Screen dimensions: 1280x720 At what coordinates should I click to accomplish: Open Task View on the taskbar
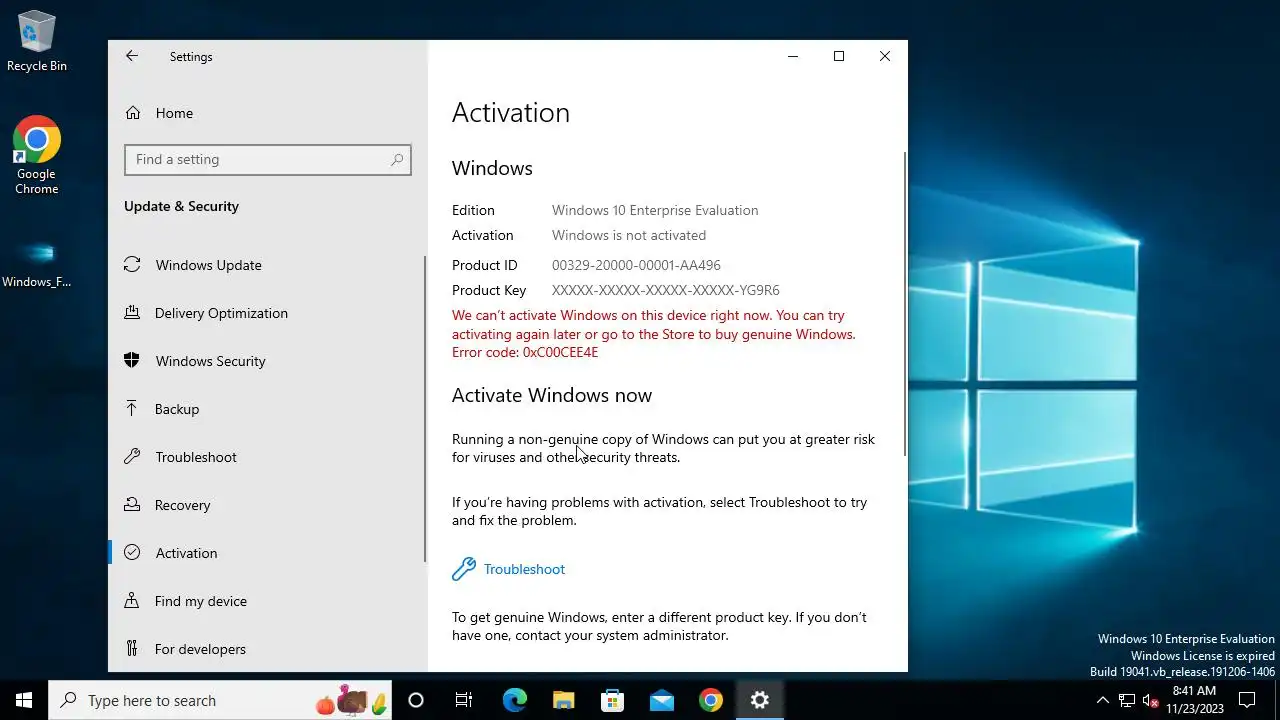point(464,700)
